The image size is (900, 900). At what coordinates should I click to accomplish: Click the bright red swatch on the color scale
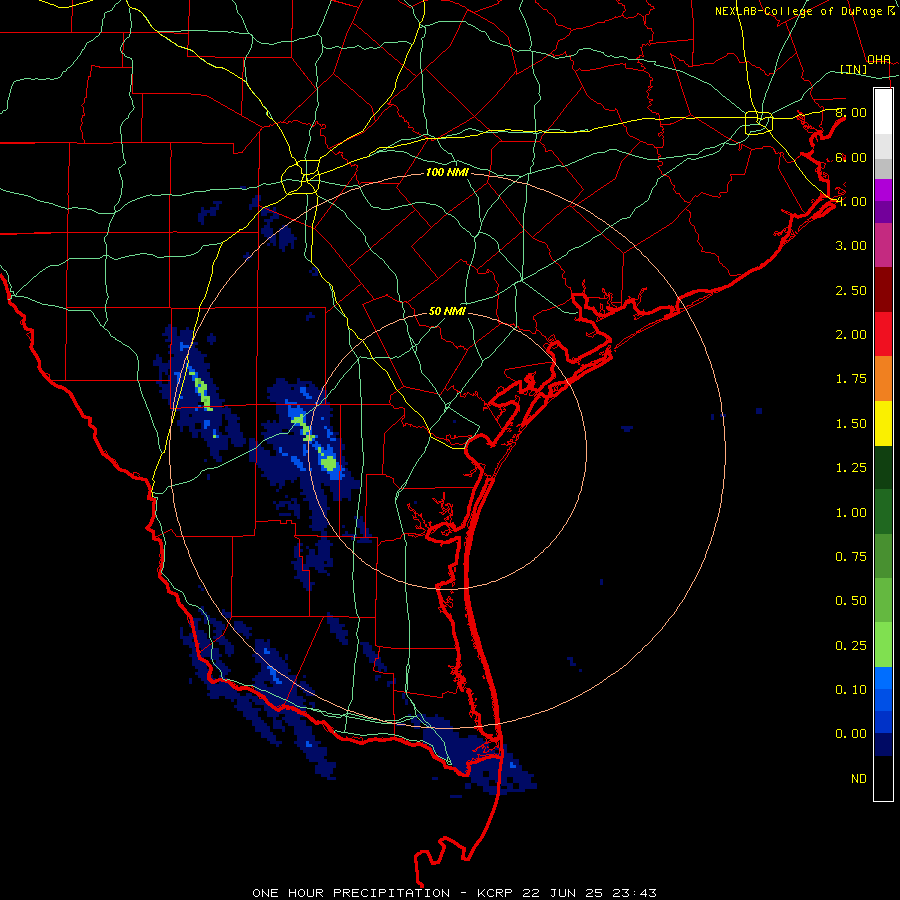883,334
